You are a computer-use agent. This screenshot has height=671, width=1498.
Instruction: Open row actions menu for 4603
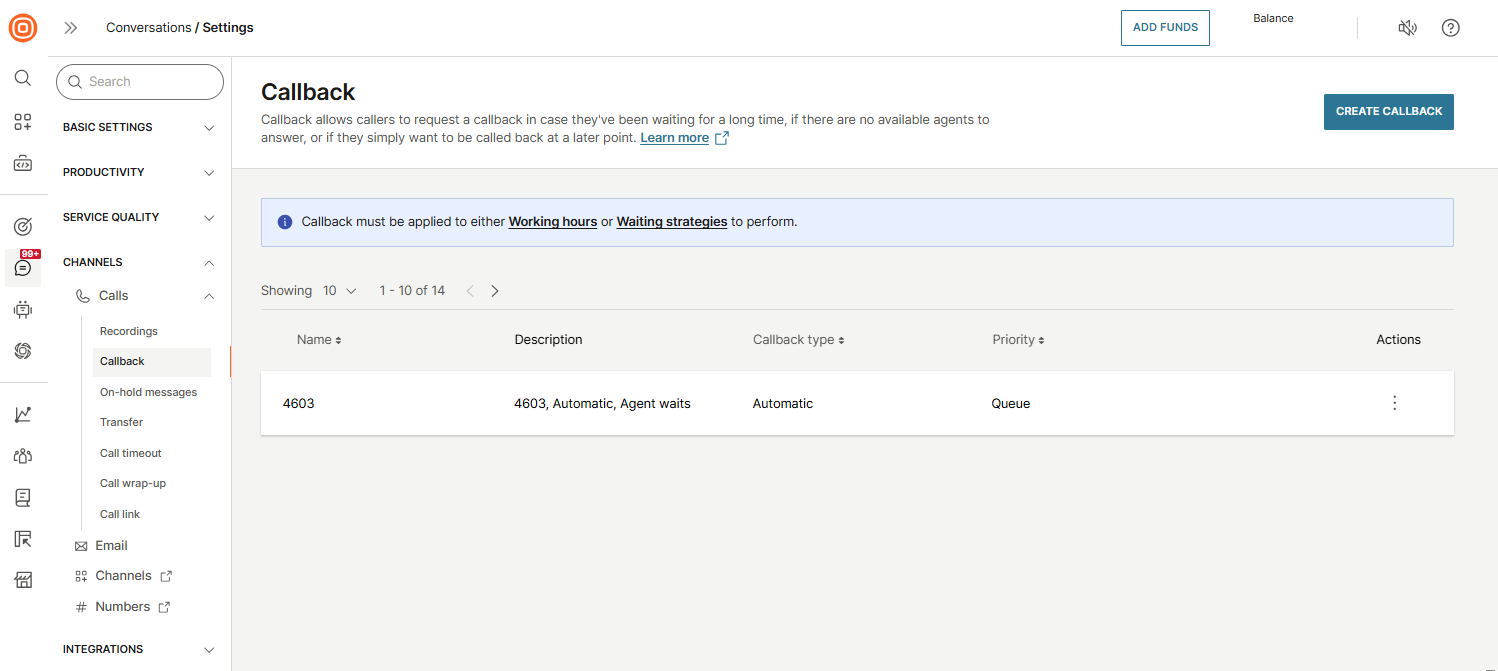click(x=1394, y=403)
